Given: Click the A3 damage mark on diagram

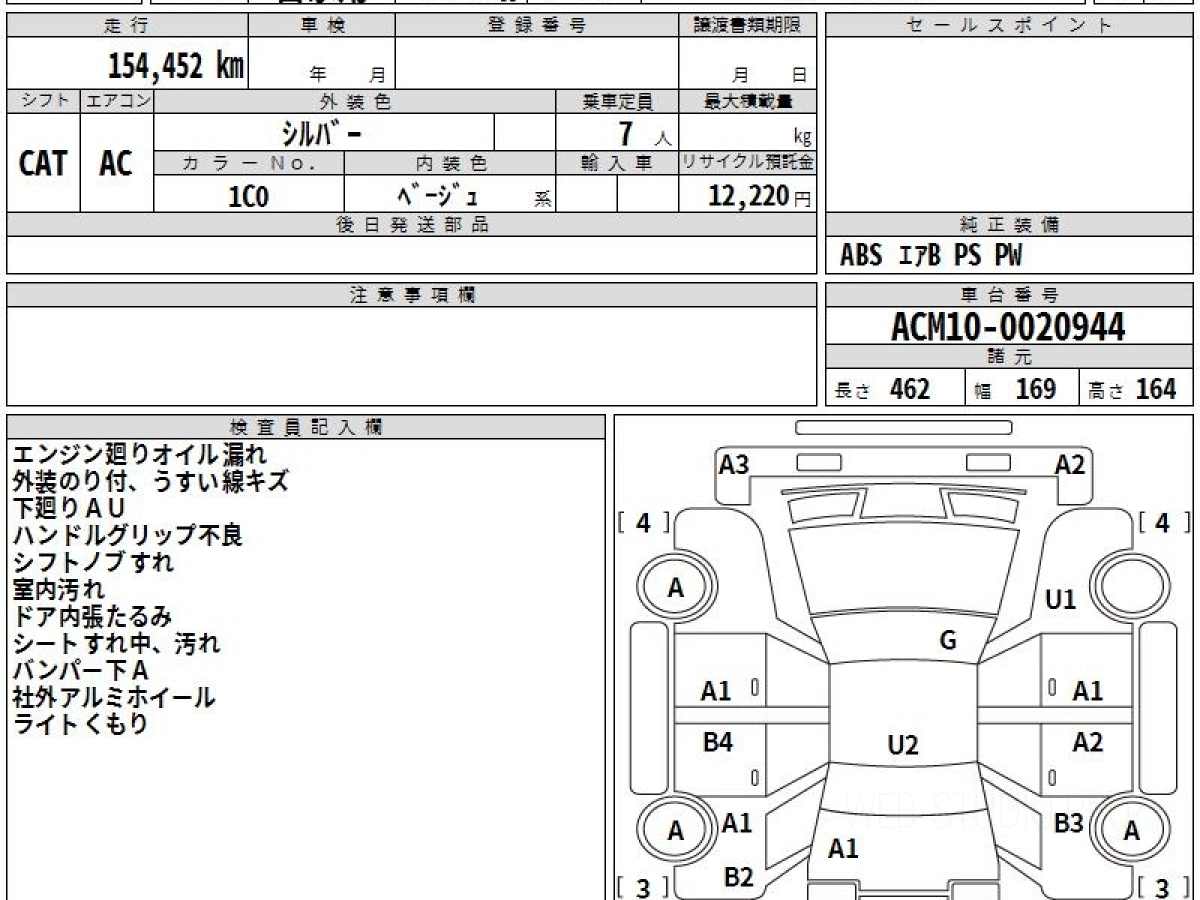Looking at the screenshot, I should (x=735, y=464).
